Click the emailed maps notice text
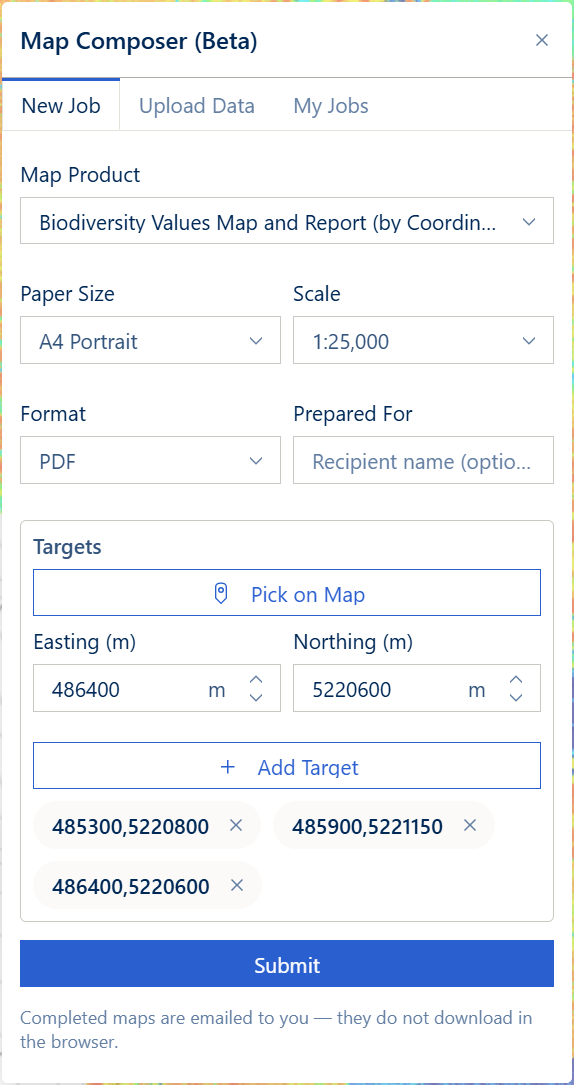Screen dimensions: 574x1085 click(x=277, y=1030)
